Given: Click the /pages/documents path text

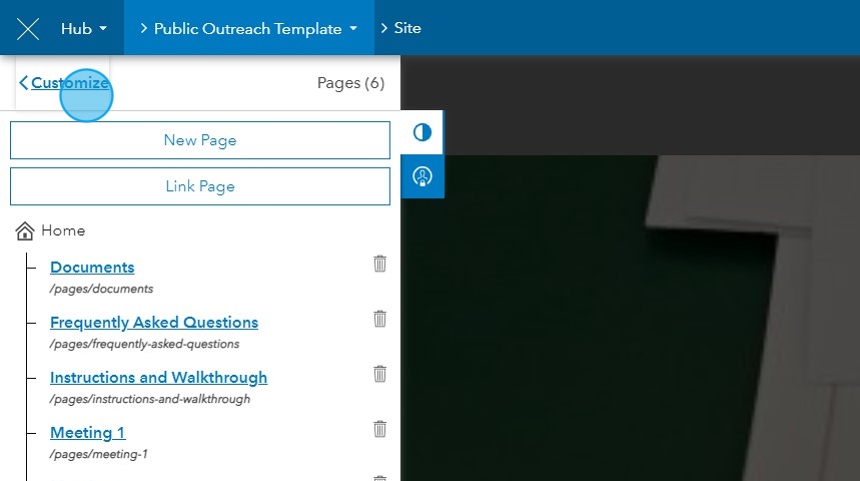Looking at the screenshot, I should 101,289.
